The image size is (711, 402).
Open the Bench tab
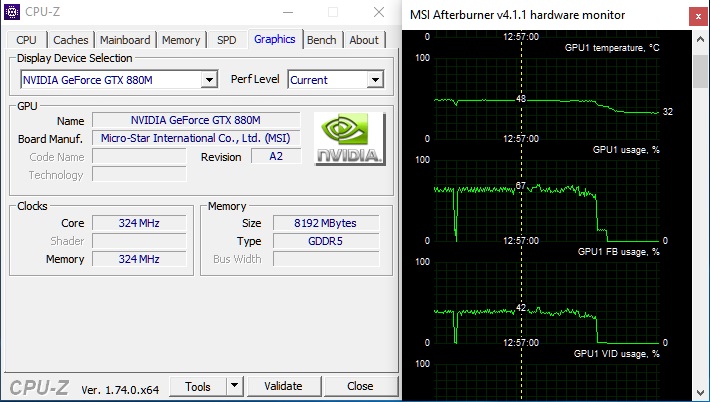click(x=321, y=40)
